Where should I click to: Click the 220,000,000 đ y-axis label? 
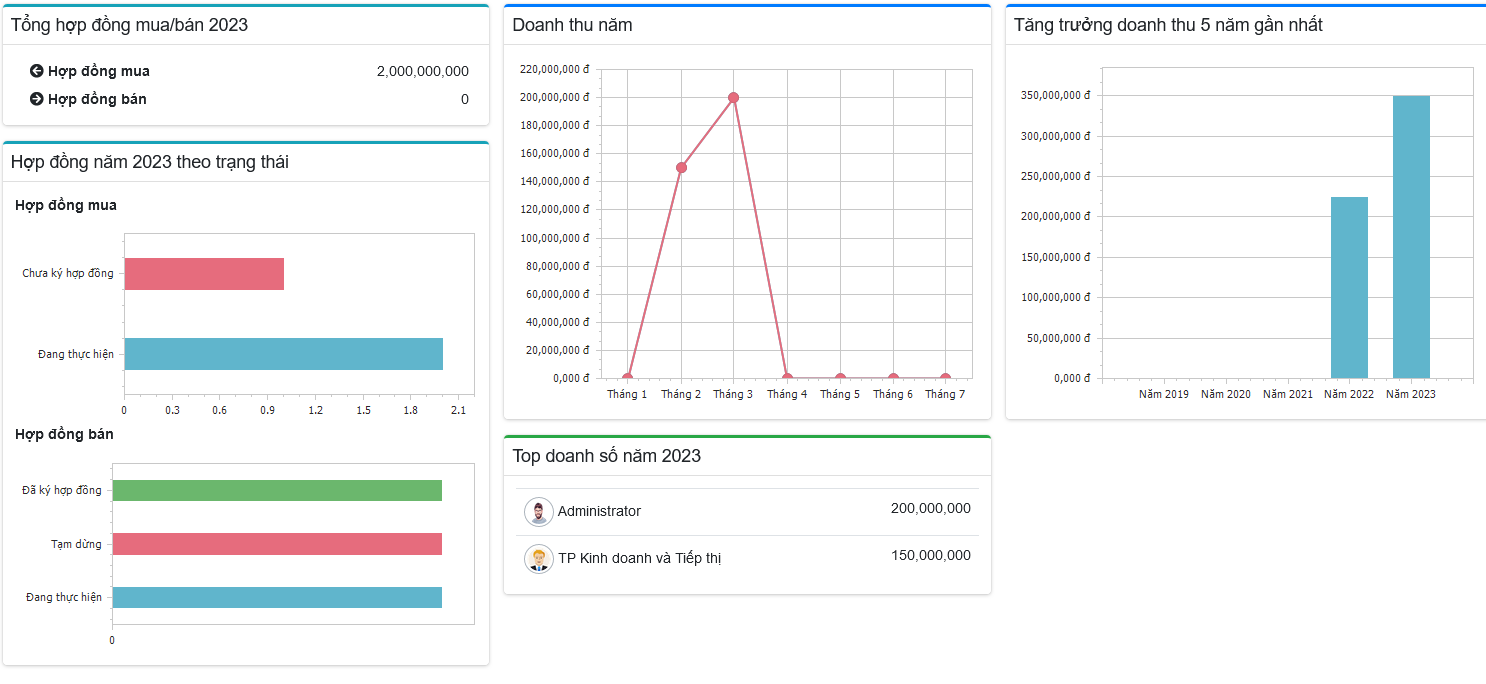555,69
